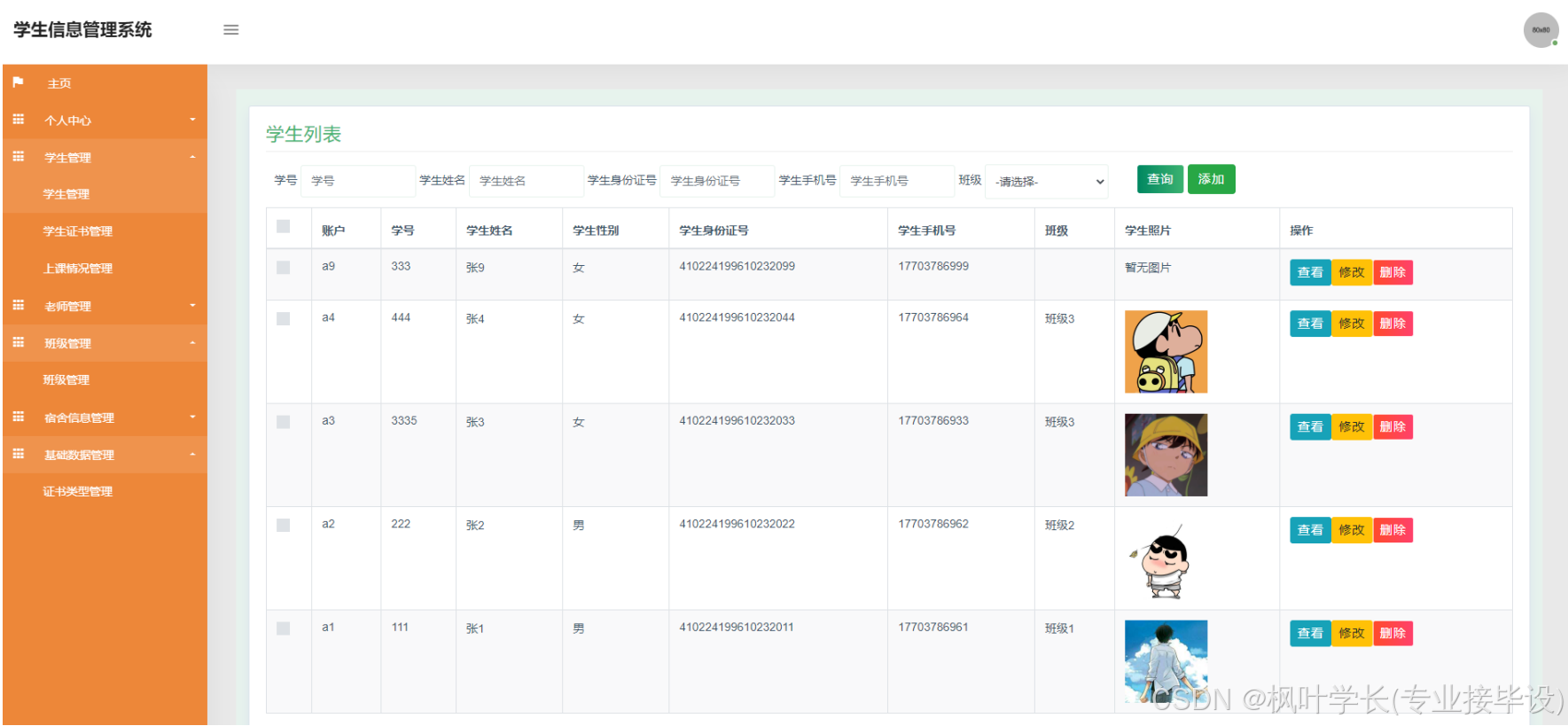Viewport: 1568px width, 726px height.
Task: Focus the 学生身份证号 search input field
Action: click(x=717, y=181)
